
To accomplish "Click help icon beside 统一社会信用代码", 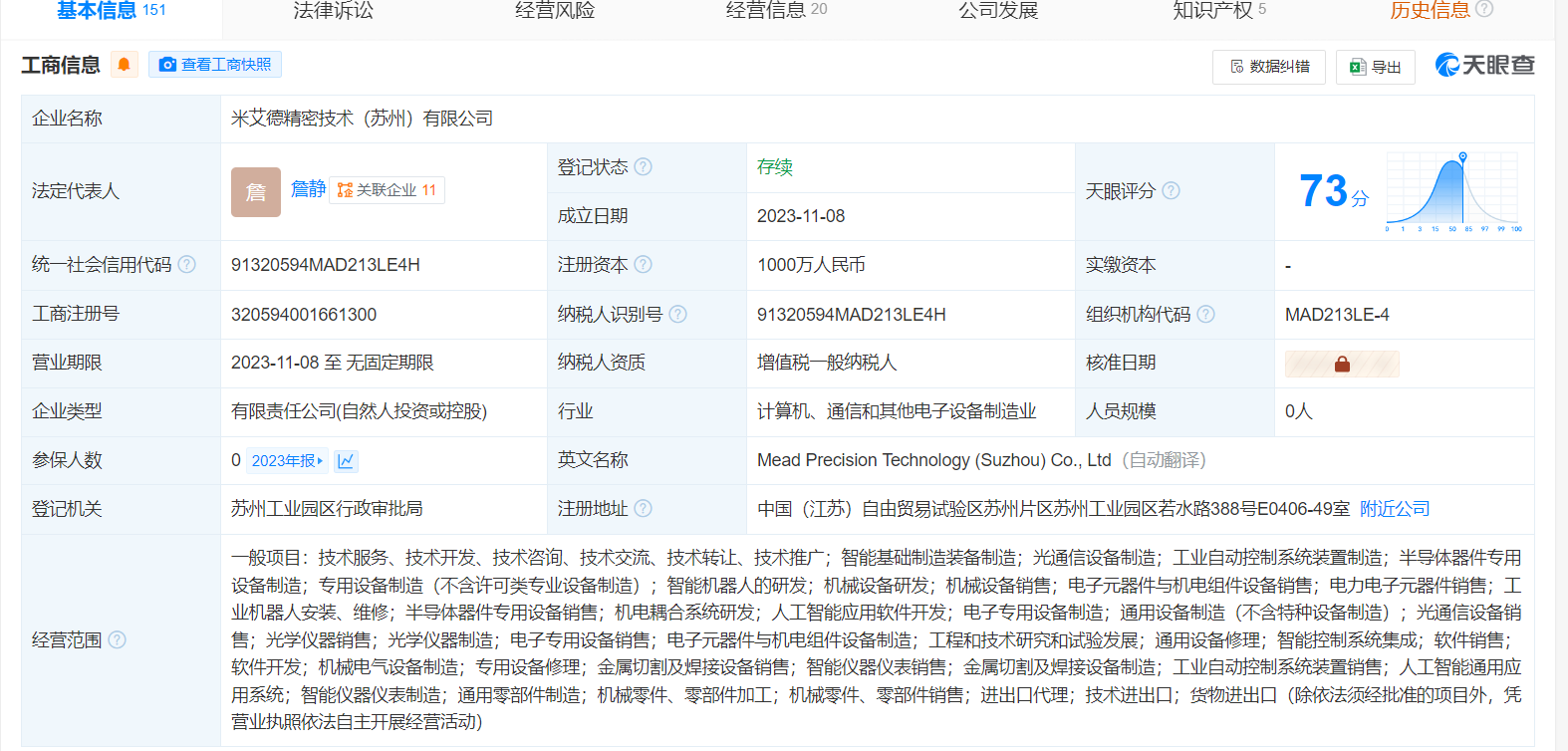I will [x=186, y=265].
